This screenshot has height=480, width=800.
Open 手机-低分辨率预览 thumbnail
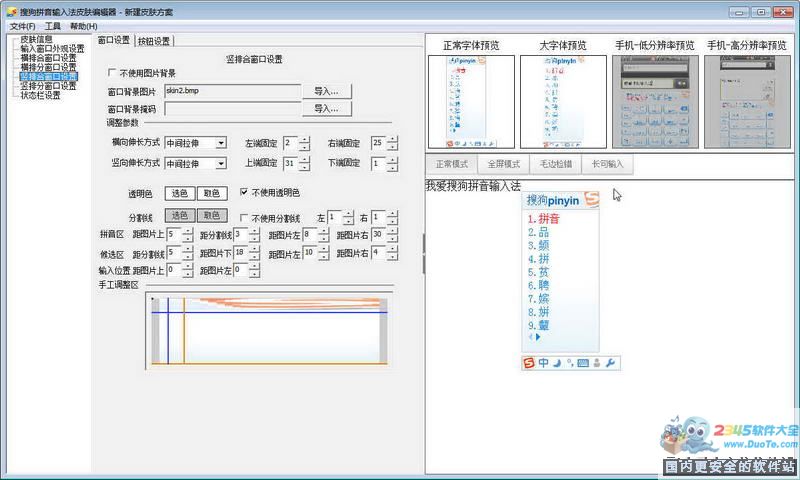coord(655,102)
